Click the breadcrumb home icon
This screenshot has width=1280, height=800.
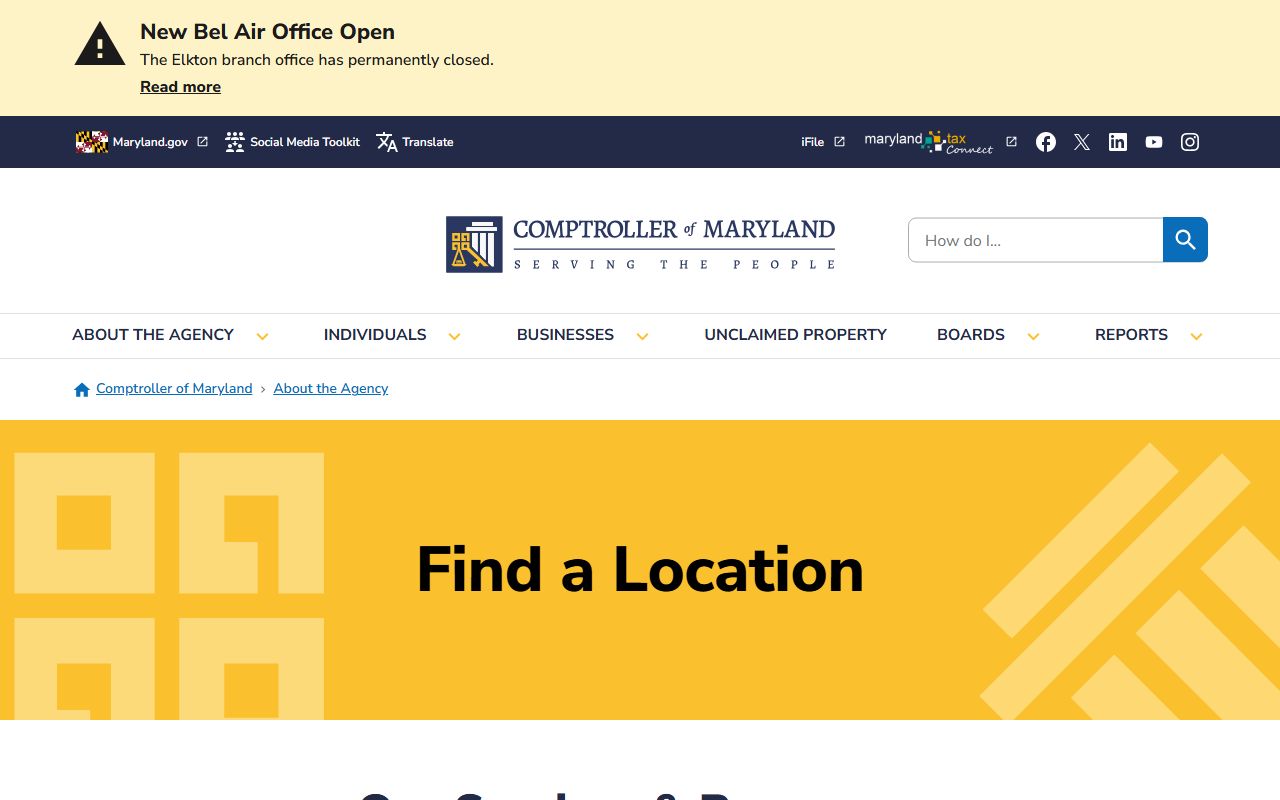[x=82, y=389]
